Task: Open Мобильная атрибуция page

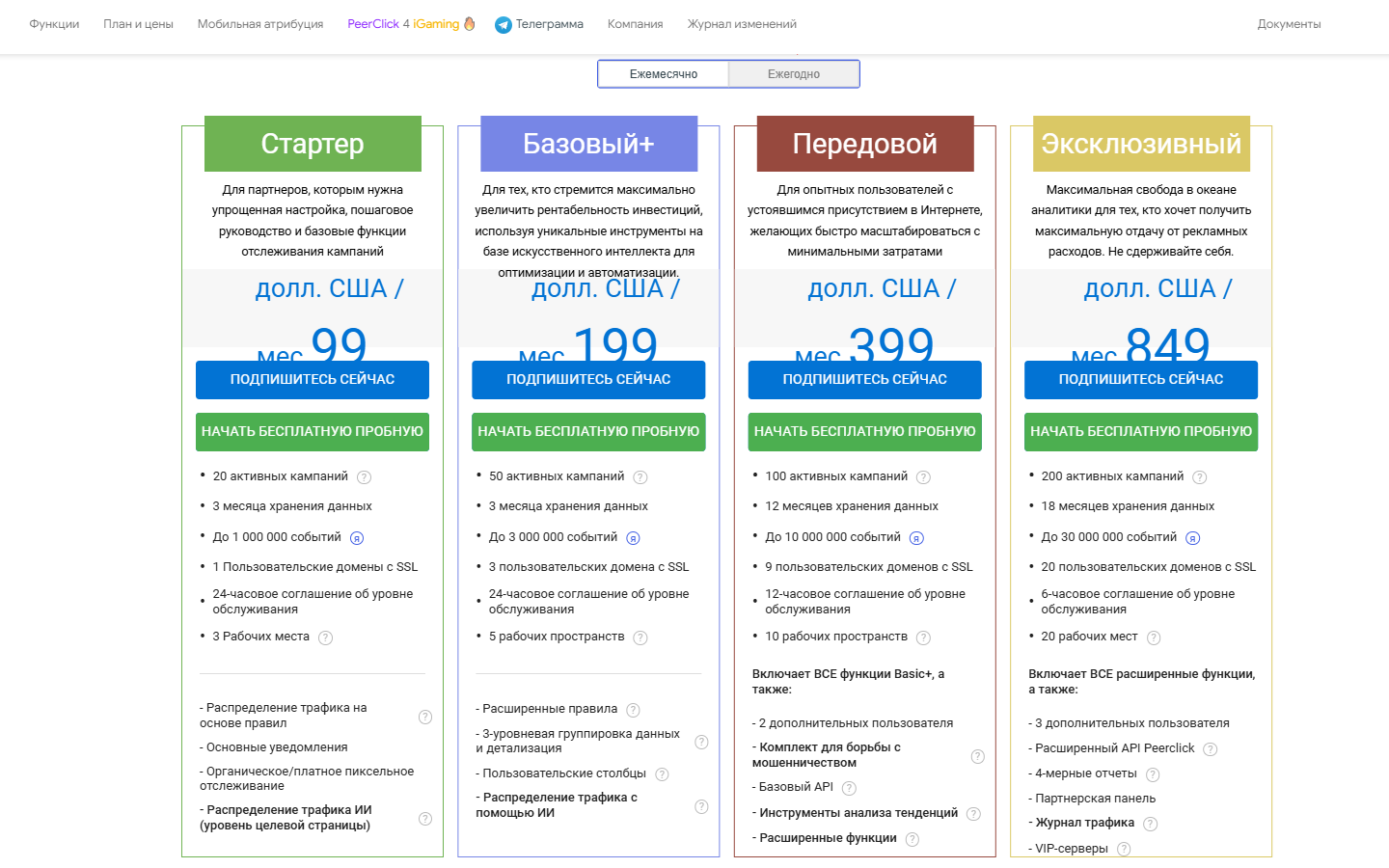Action: (260, 24)
